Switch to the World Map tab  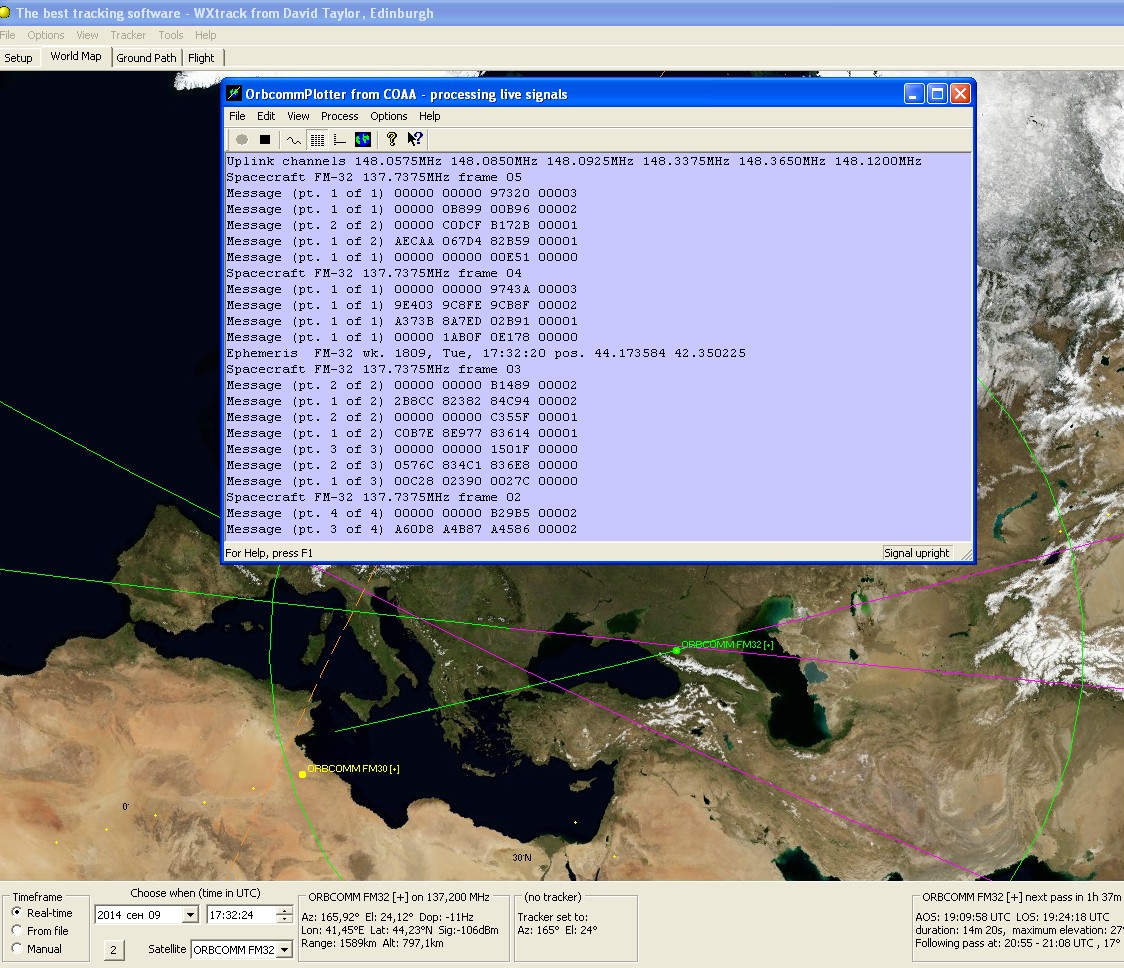click(x=76, y=57)
